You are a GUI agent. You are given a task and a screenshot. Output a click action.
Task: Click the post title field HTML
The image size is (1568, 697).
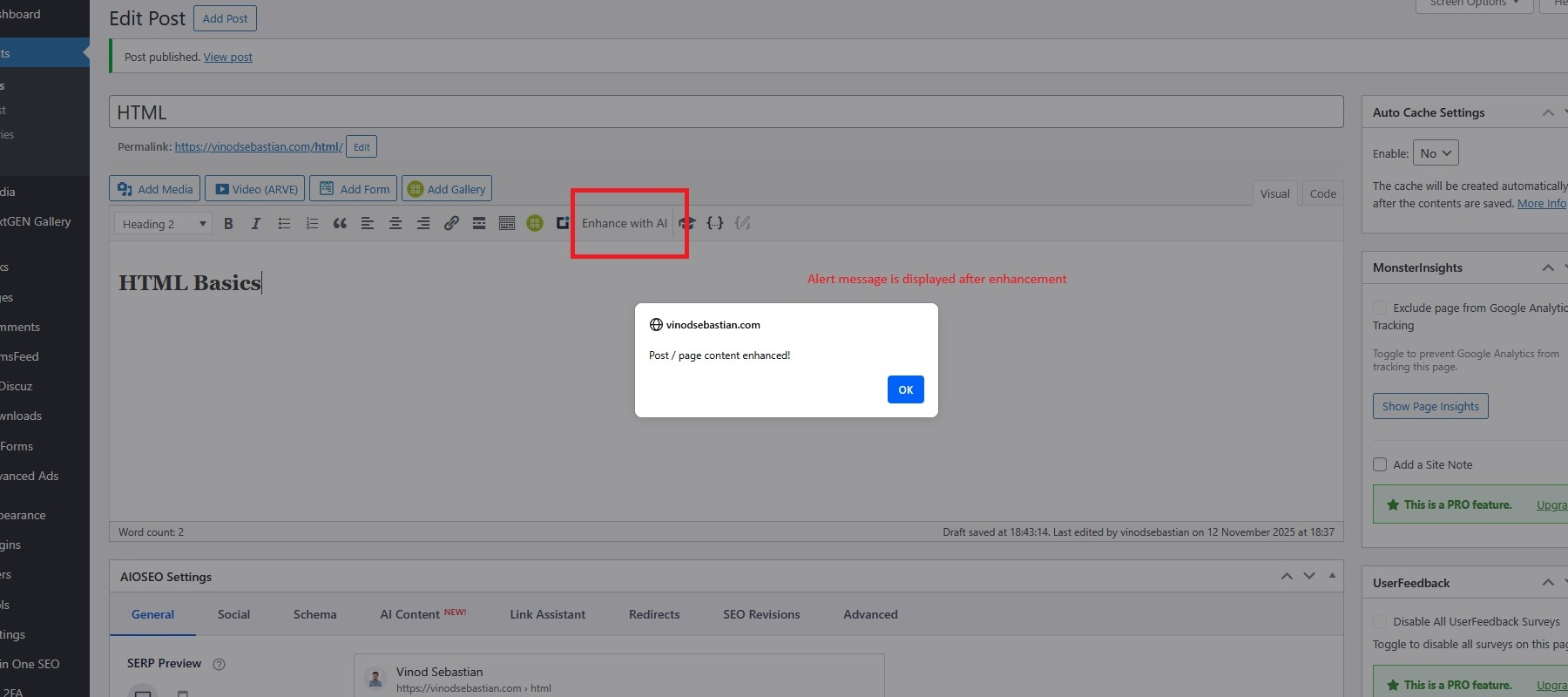[726, 112]
